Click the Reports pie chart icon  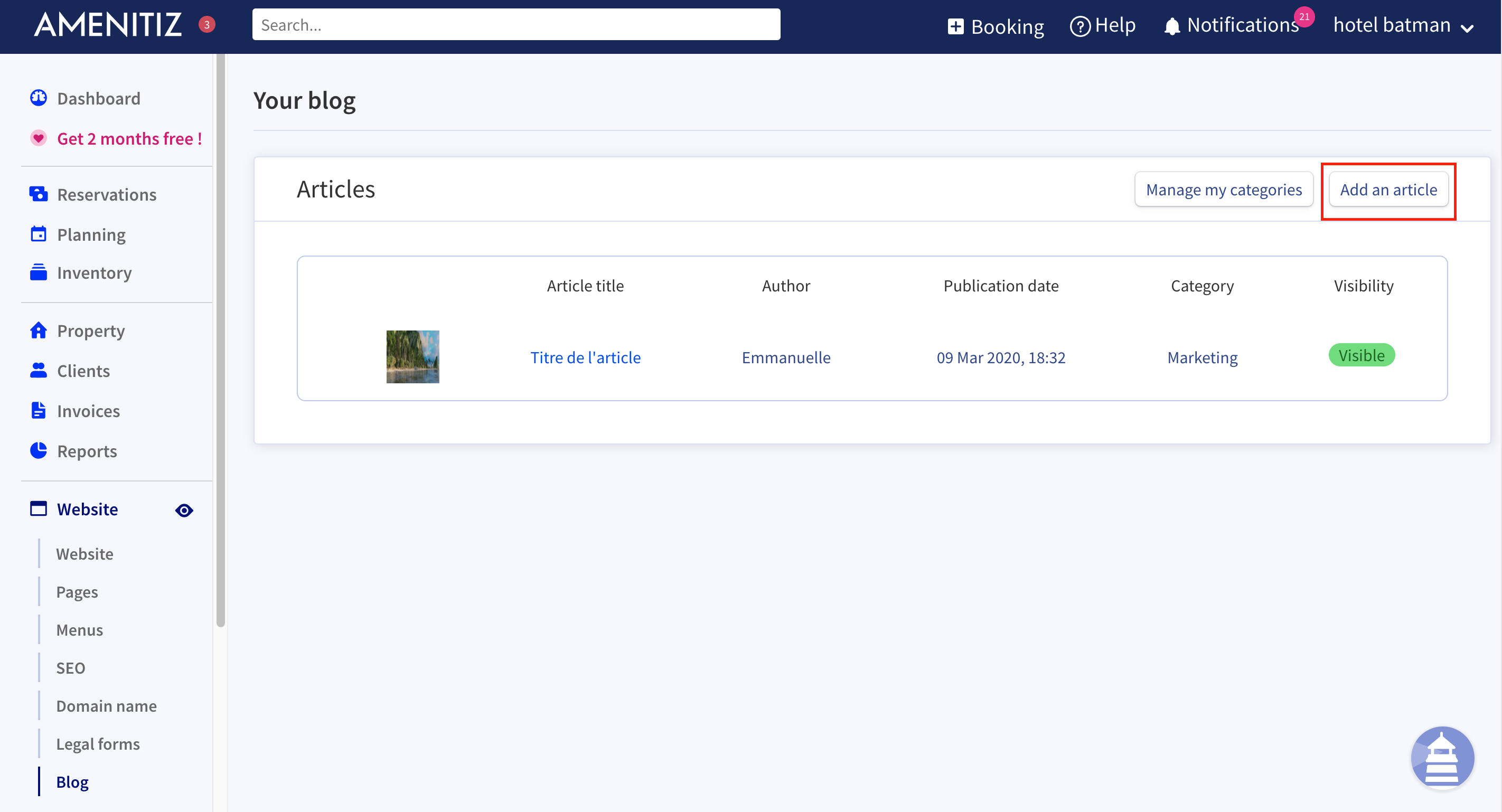pos(39,450)
